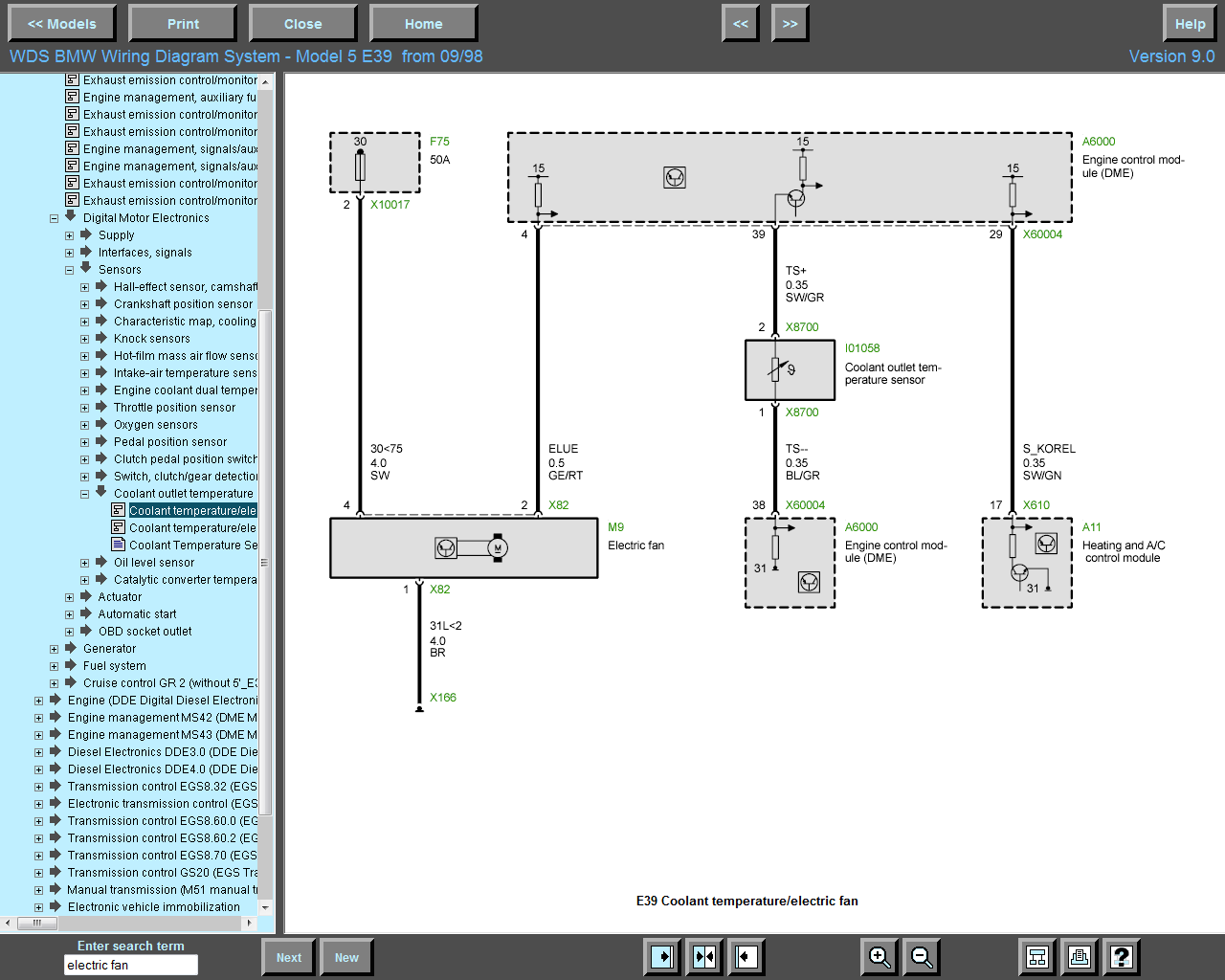Expand the Supply tree node

click(69, 235)
